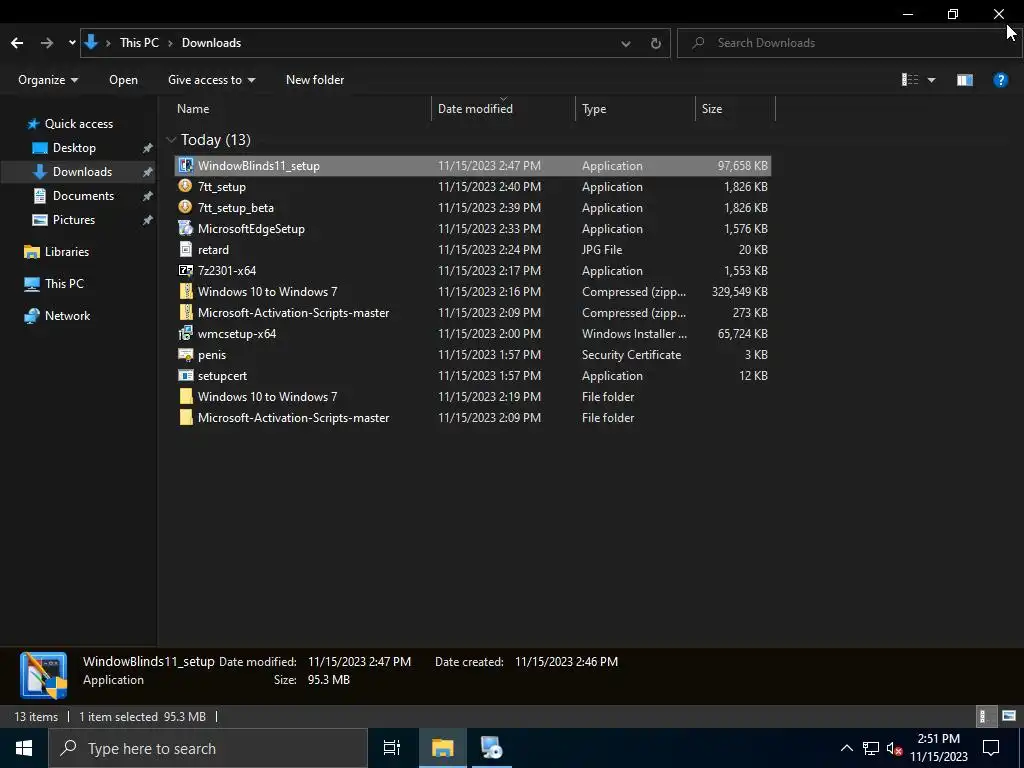Click the 65,724 KB size cell

coord(743,334)
